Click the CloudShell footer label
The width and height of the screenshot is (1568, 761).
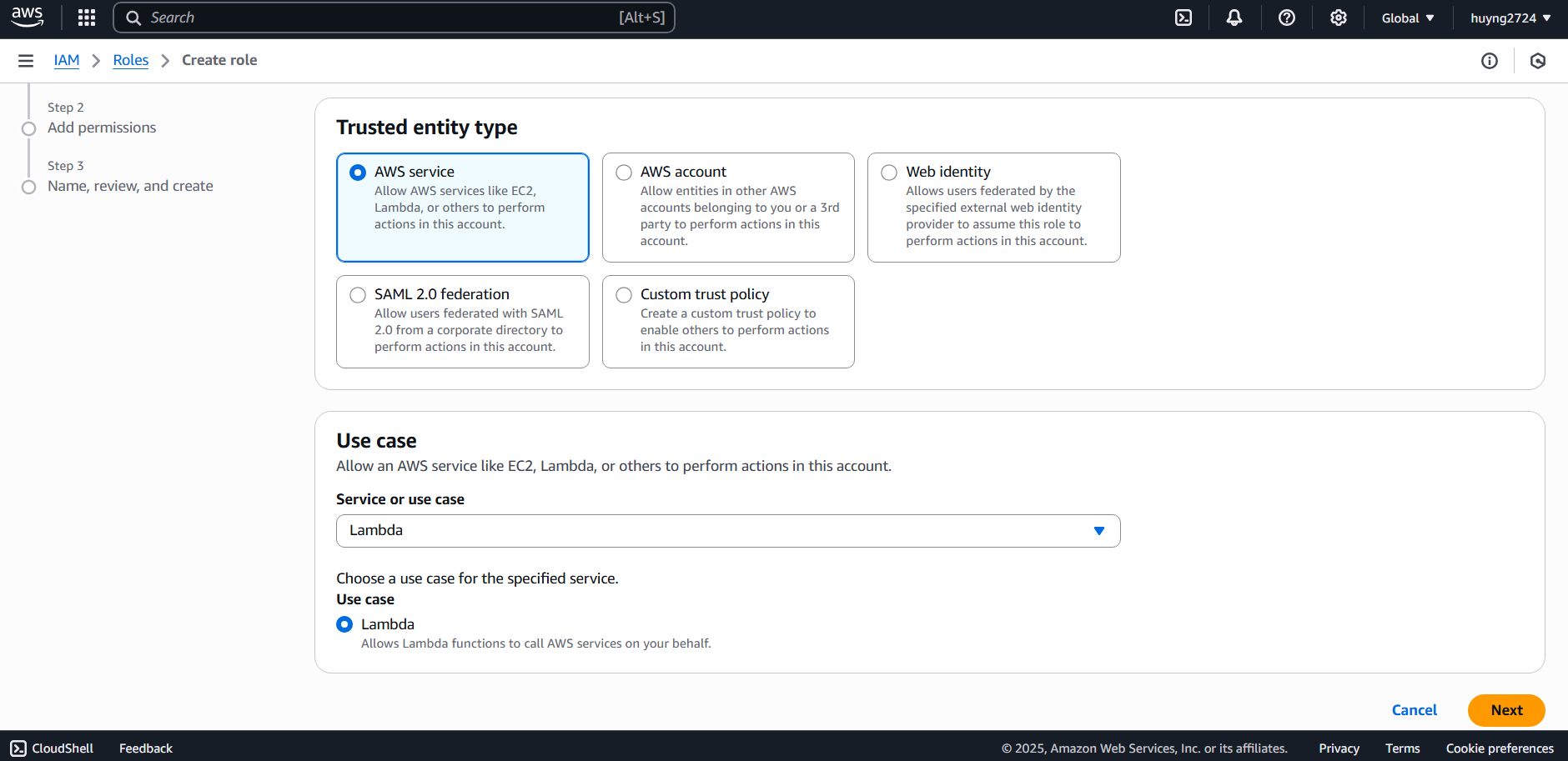pos(63,748)
